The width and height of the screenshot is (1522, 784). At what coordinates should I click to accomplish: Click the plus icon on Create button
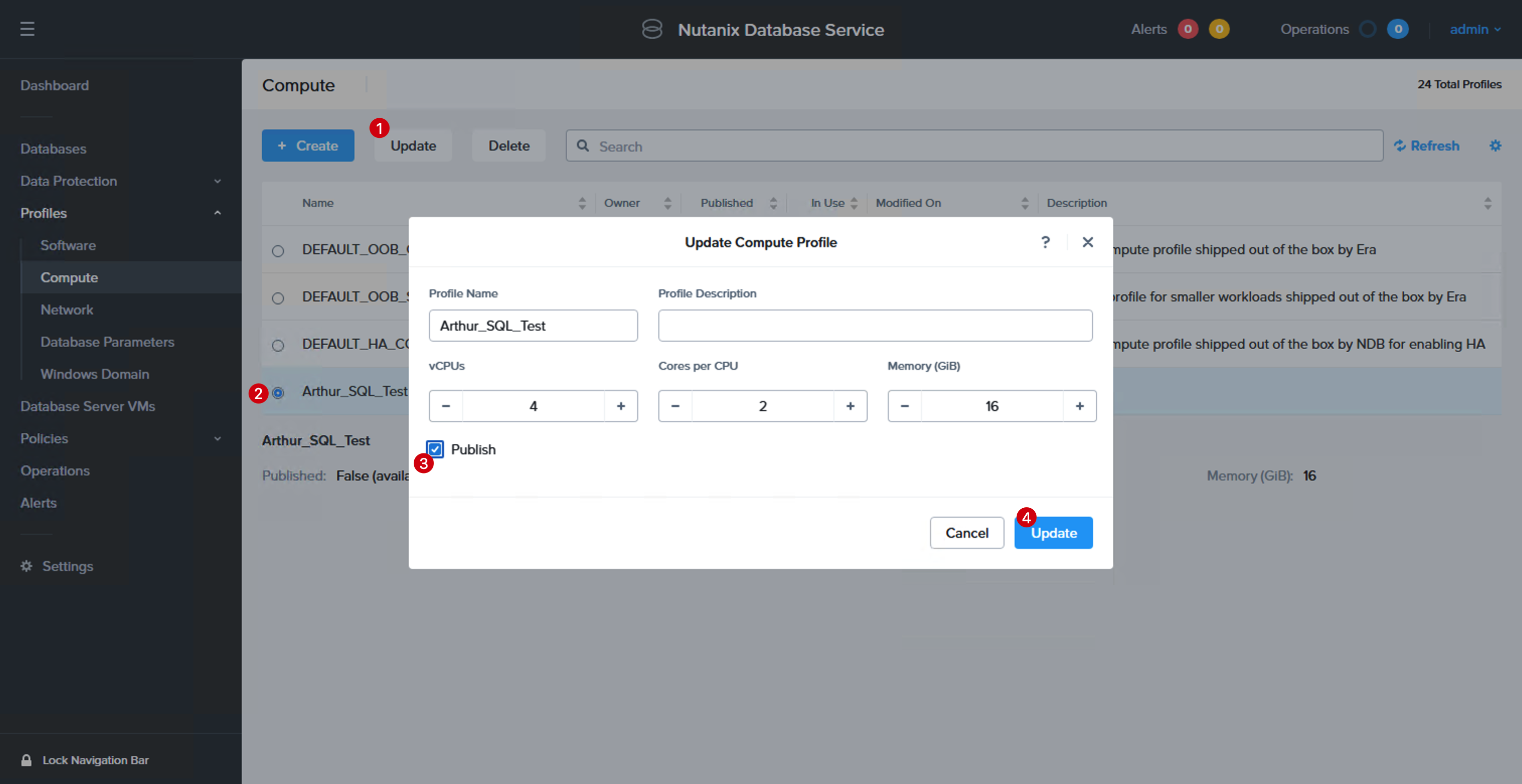282,145
